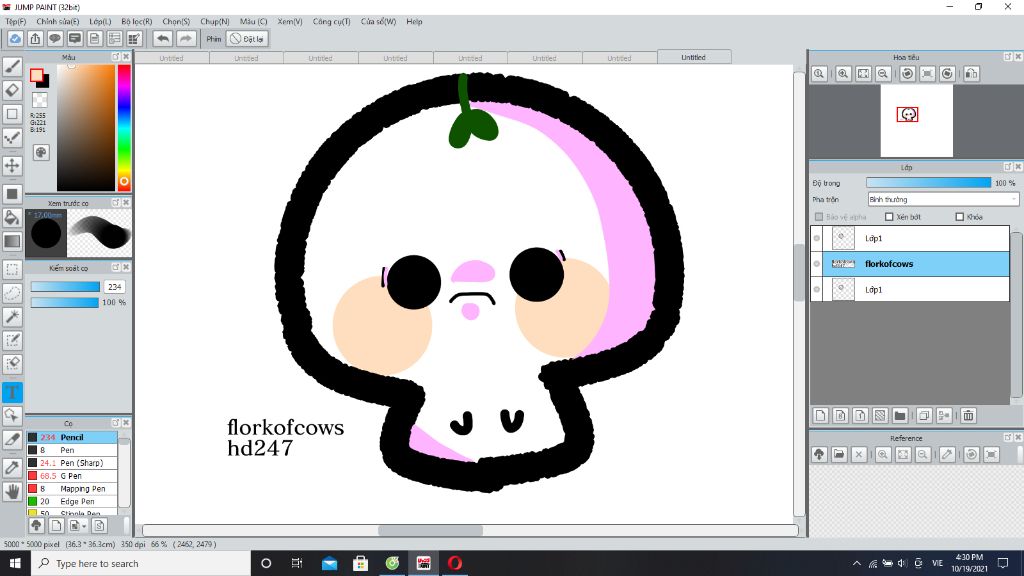The height and width of the screenshot is (576, 1024).
Task: Select the Pencil brush
Action: point(72,437)
